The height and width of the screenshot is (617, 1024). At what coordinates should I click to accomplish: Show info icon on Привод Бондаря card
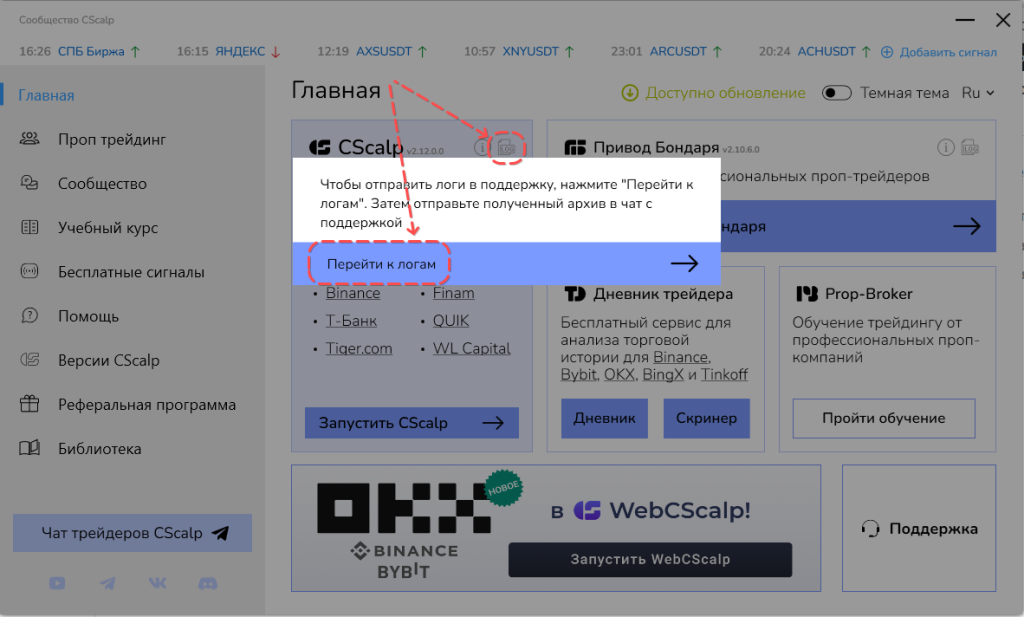(946, 148)
